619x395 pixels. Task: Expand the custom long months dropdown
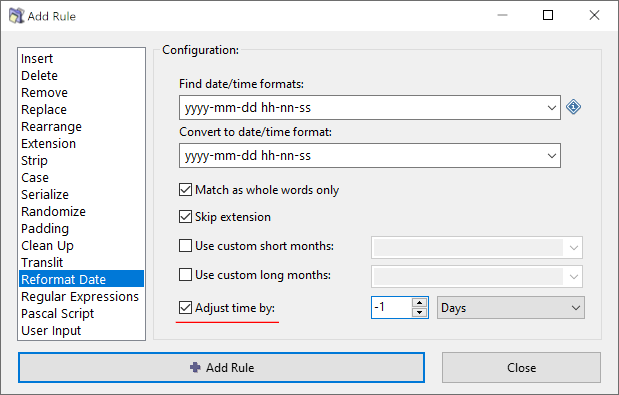(574, 277)
